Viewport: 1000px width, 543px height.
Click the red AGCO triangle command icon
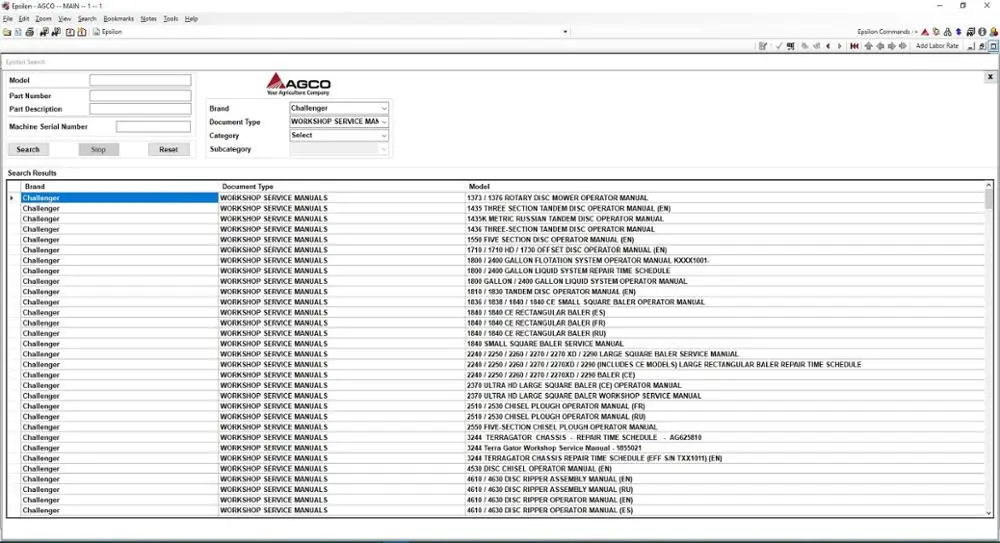click(925, 32)
